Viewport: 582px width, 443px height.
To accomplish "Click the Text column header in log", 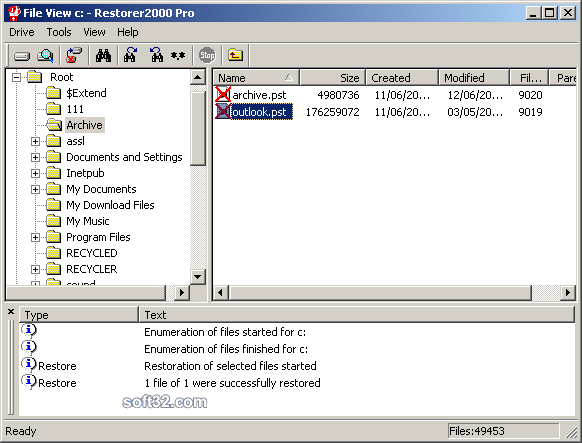I will click(357, 315).
